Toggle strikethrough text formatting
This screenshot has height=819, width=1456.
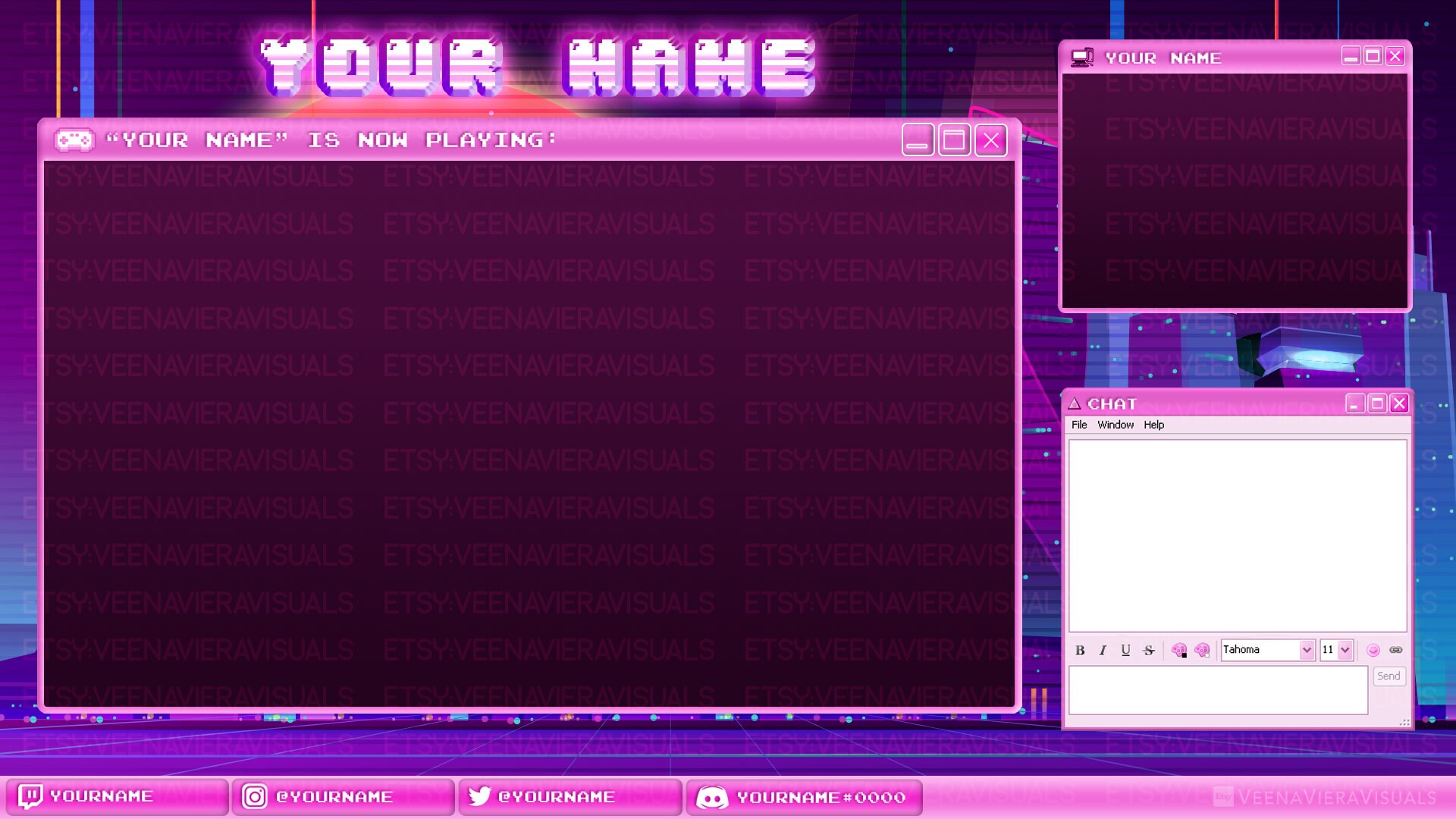[x=1149, y=650]
